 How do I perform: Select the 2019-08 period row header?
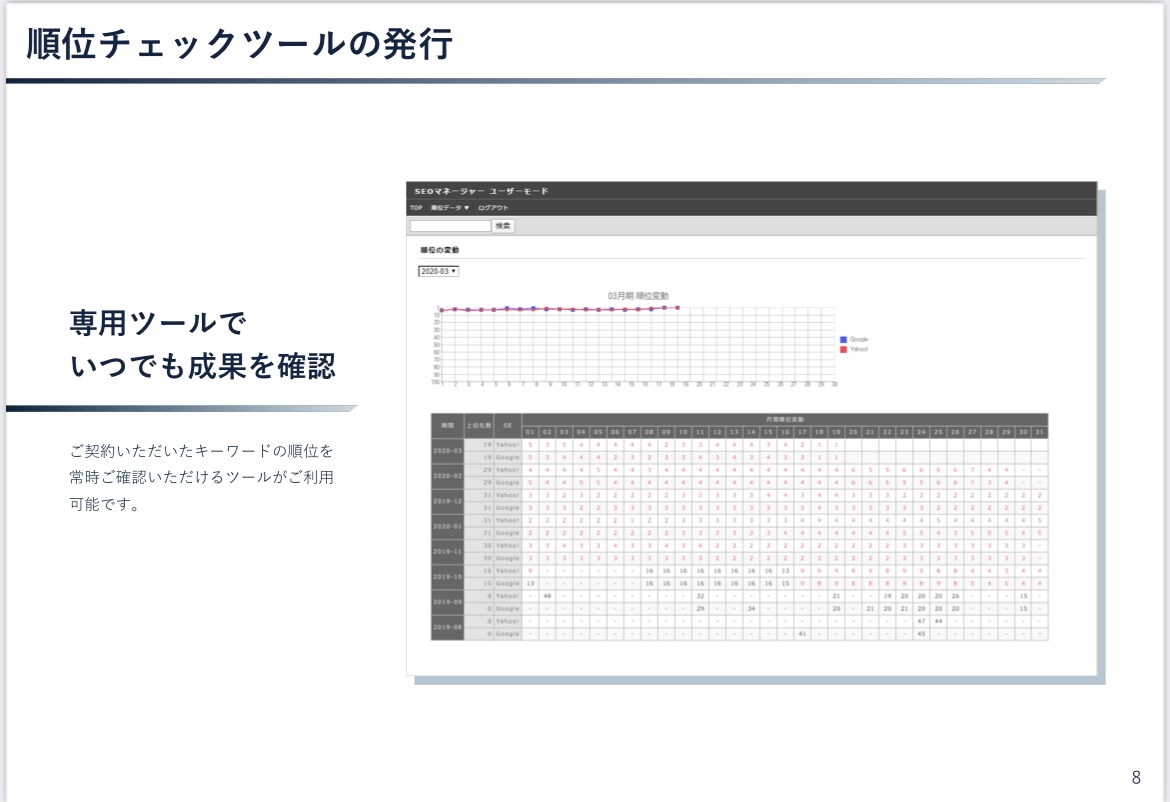pos(447,627)
